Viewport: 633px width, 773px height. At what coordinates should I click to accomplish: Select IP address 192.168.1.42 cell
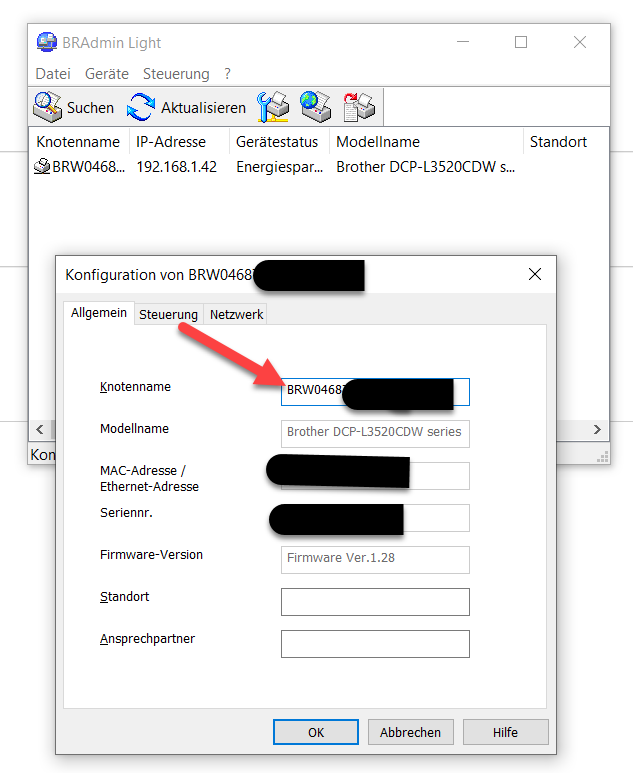tap(176, 167)
